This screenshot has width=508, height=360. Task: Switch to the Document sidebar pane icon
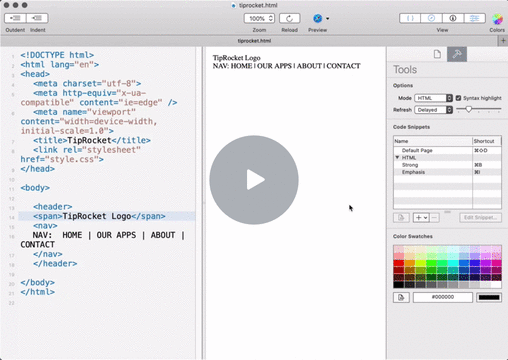coord(437,54)
